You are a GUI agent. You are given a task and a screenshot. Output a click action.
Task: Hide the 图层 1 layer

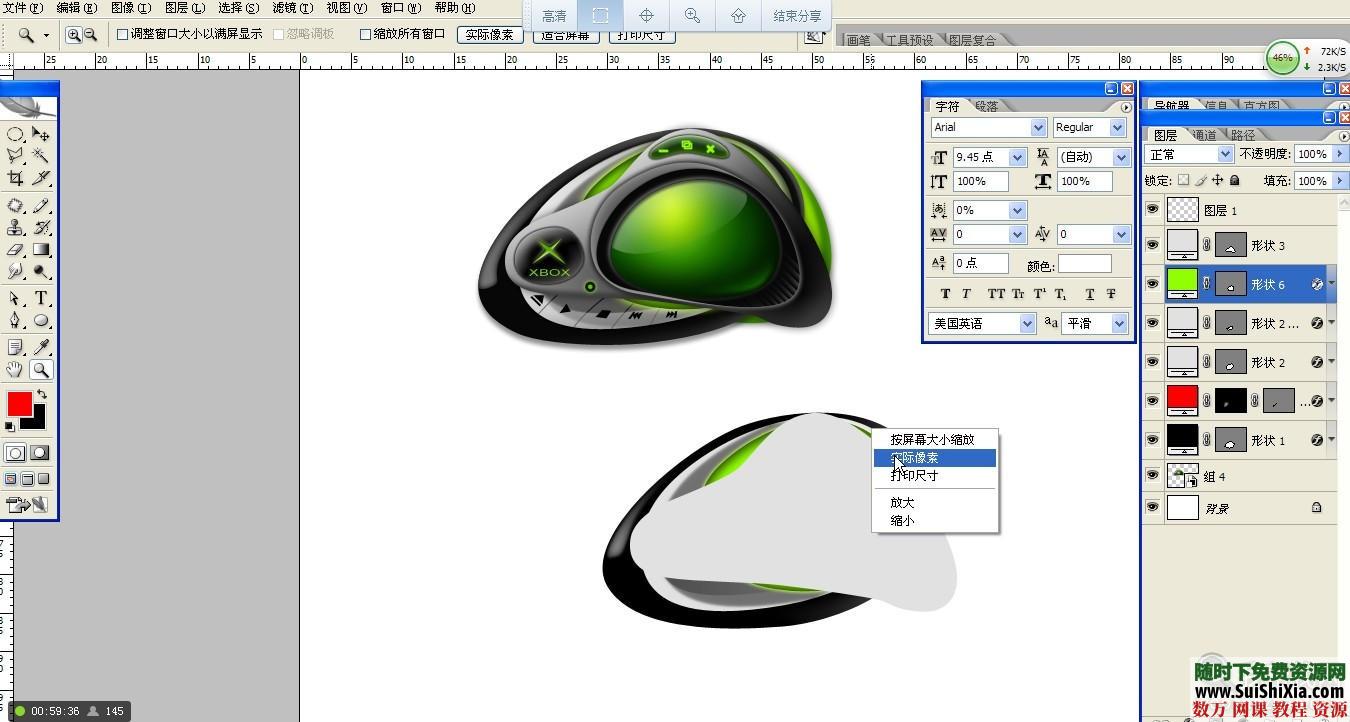[x=1152, y=210]
